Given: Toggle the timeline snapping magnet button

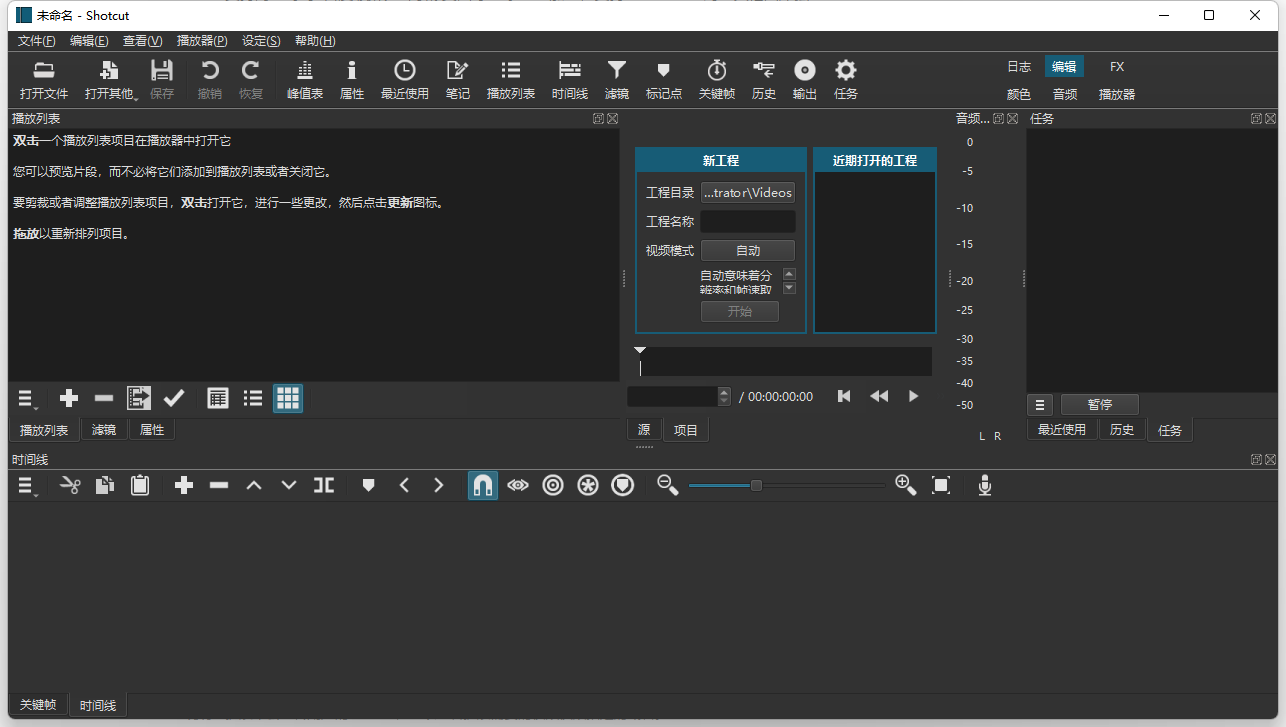Looking at the screenshot, I should point(483,485).
